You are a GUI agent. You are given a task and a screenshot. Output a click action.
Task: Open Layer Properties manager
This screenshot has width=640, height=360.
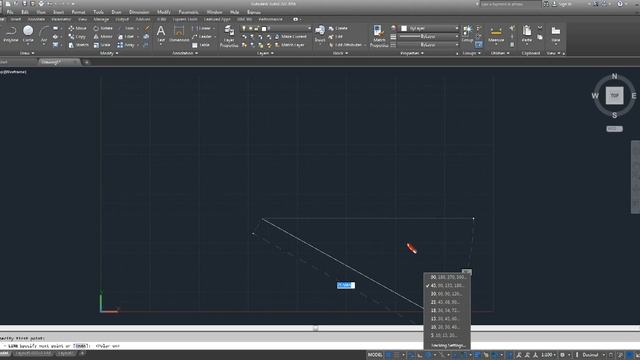point(229,36)
